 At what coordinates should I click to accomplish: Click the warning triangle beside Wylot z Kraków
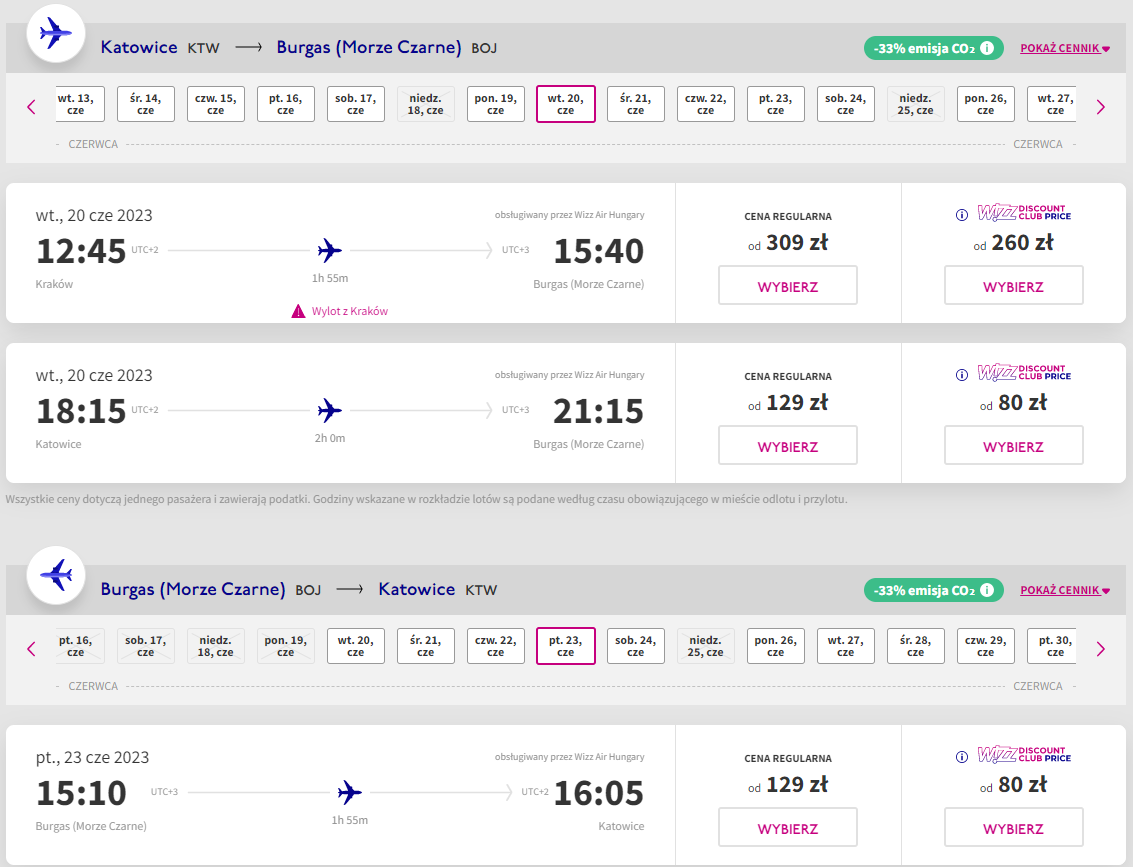(x=298, y=311)
